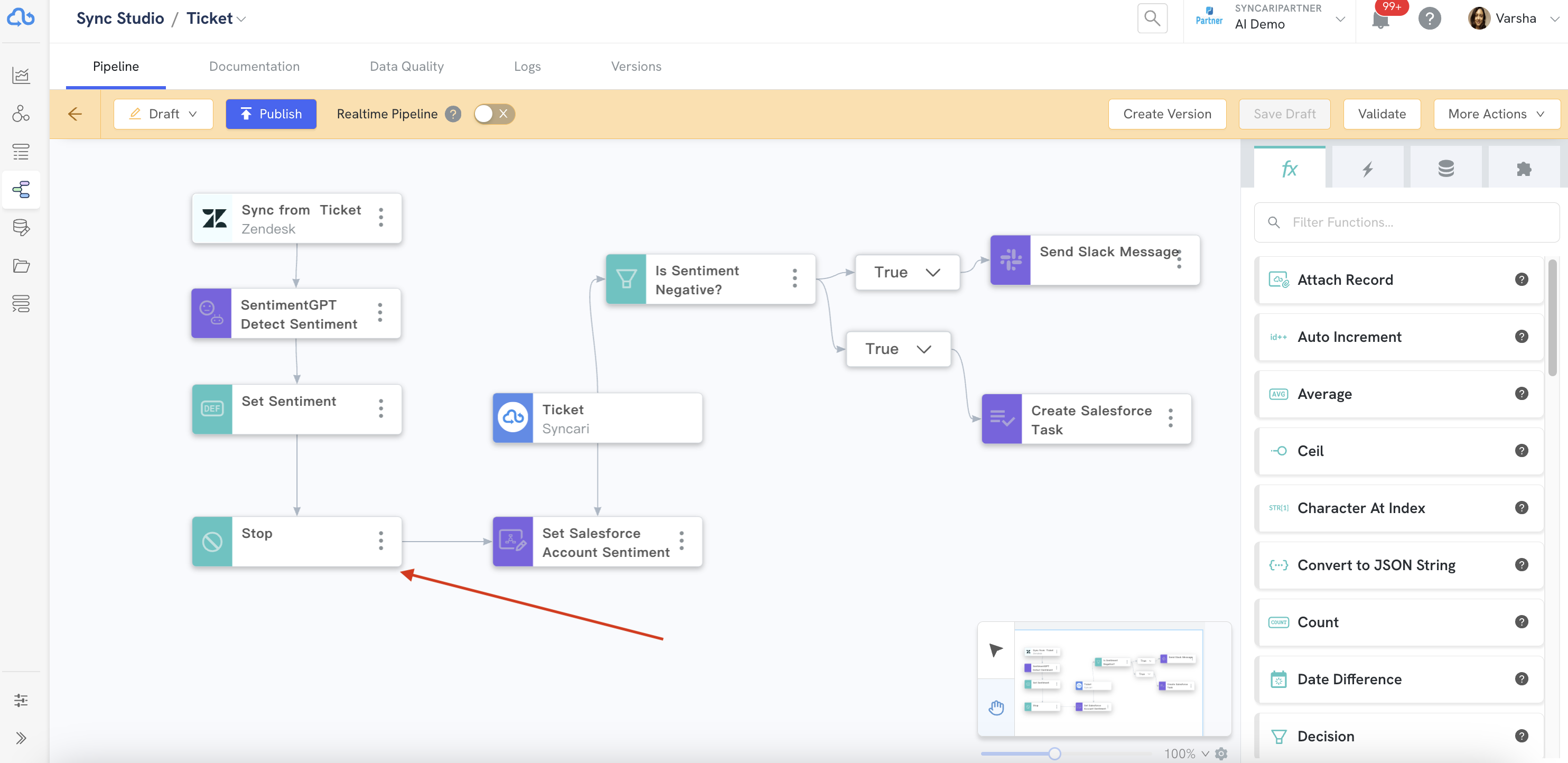Open the Varsha user menu
Screen dimensions: 1568x763
(1514, 18)
